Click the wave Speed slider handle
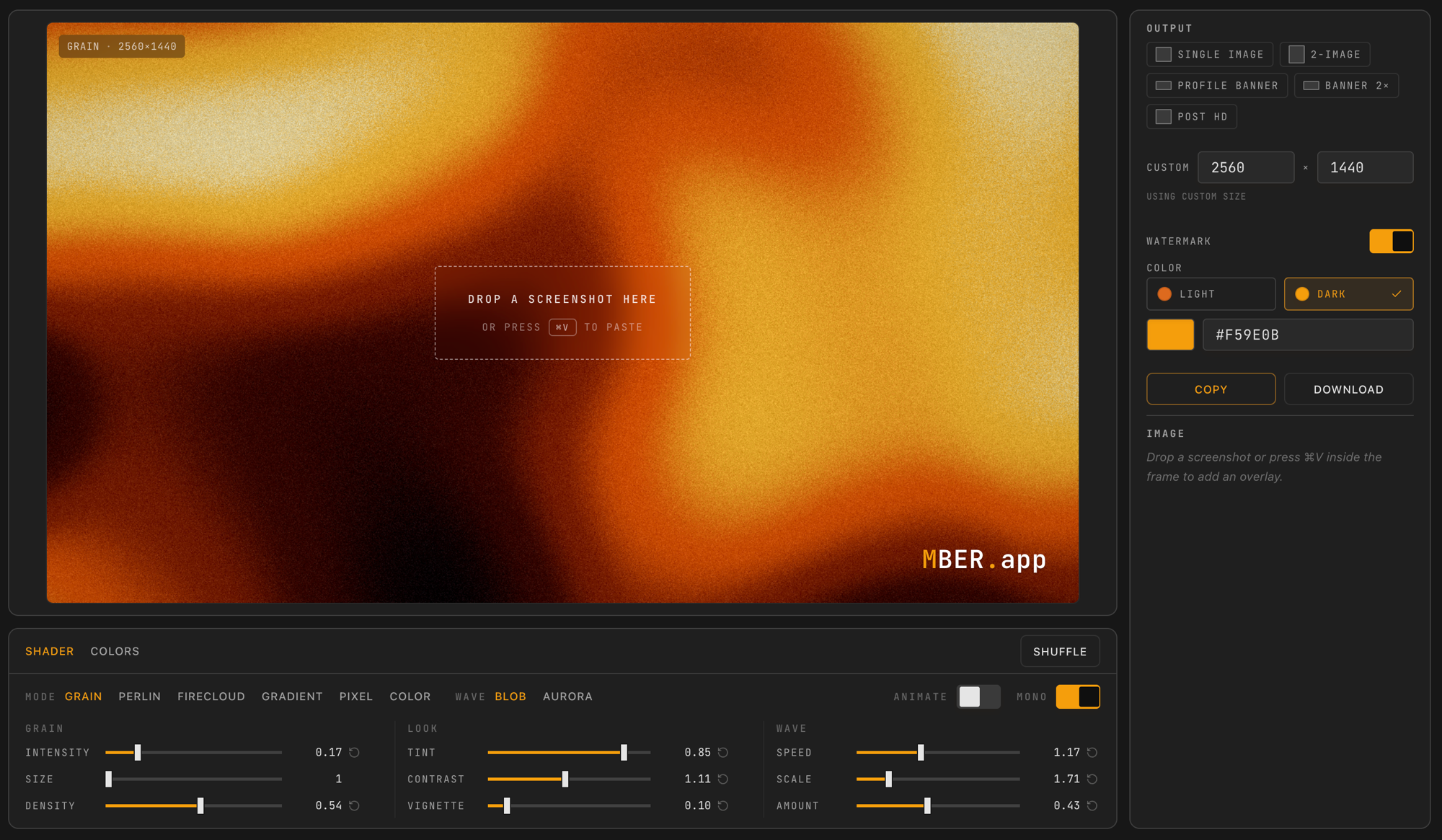Image resolution: width=1442 pixels, height=840 pixels. click(x=921, y=752)
